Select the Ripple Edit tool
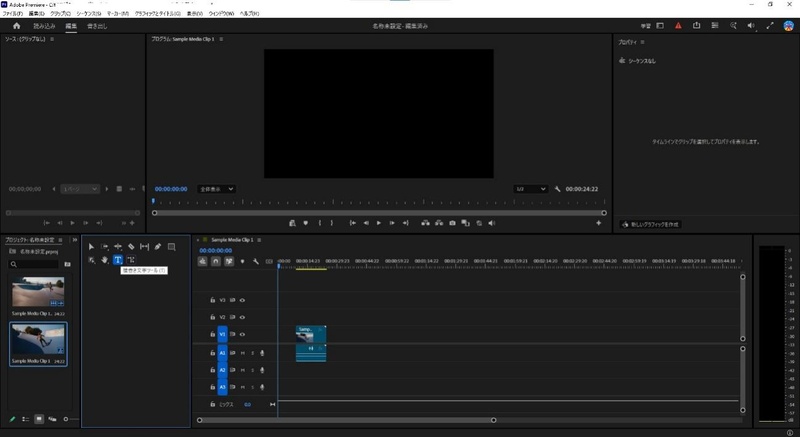800x437 pixels. coord(118,247)
